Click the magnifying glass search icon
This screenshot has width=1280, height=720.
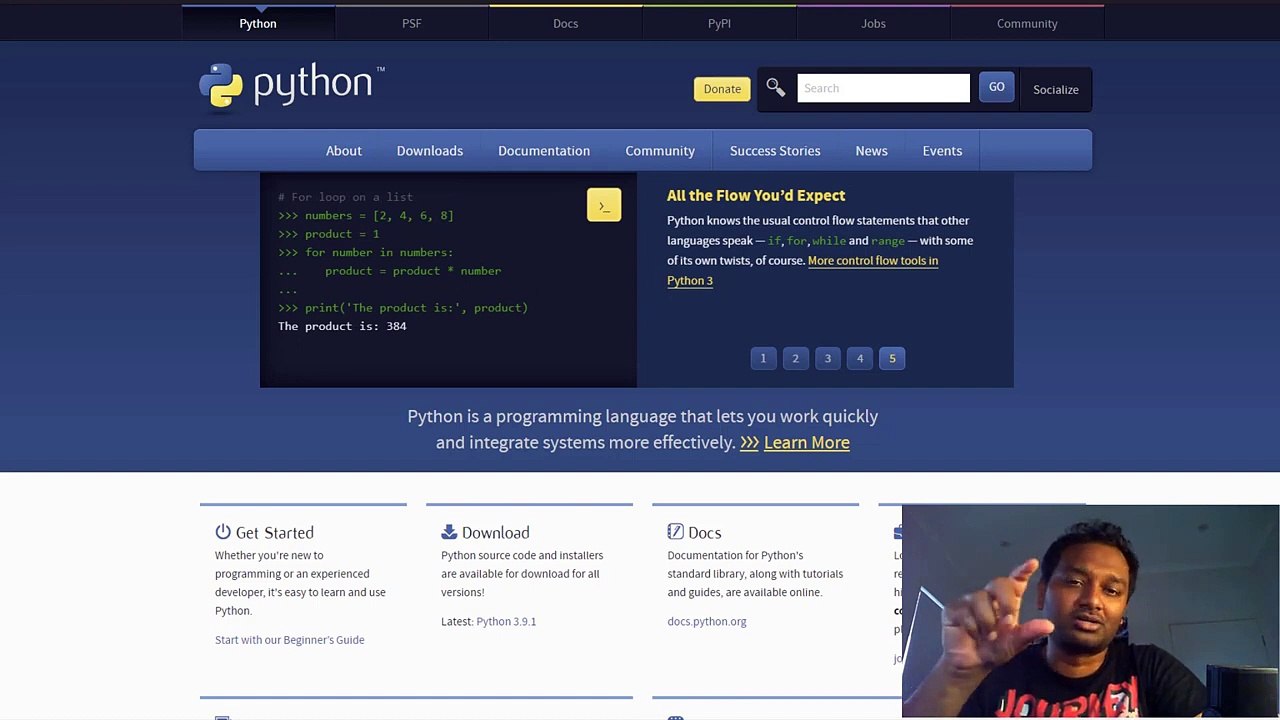tap(776, 88)
